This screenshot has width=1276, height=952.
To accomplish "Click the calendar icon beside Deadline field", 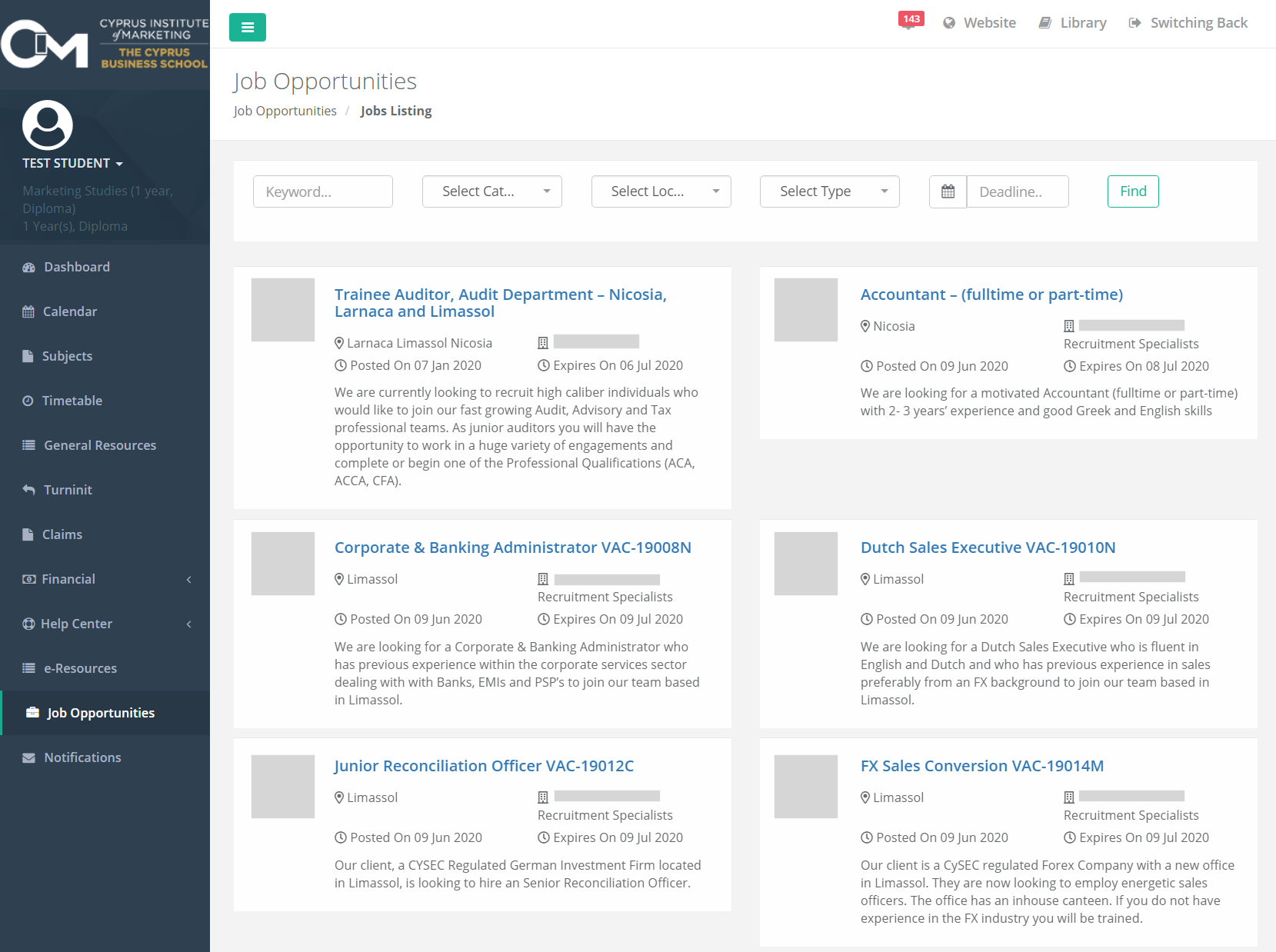I will [x=948, y=191].
